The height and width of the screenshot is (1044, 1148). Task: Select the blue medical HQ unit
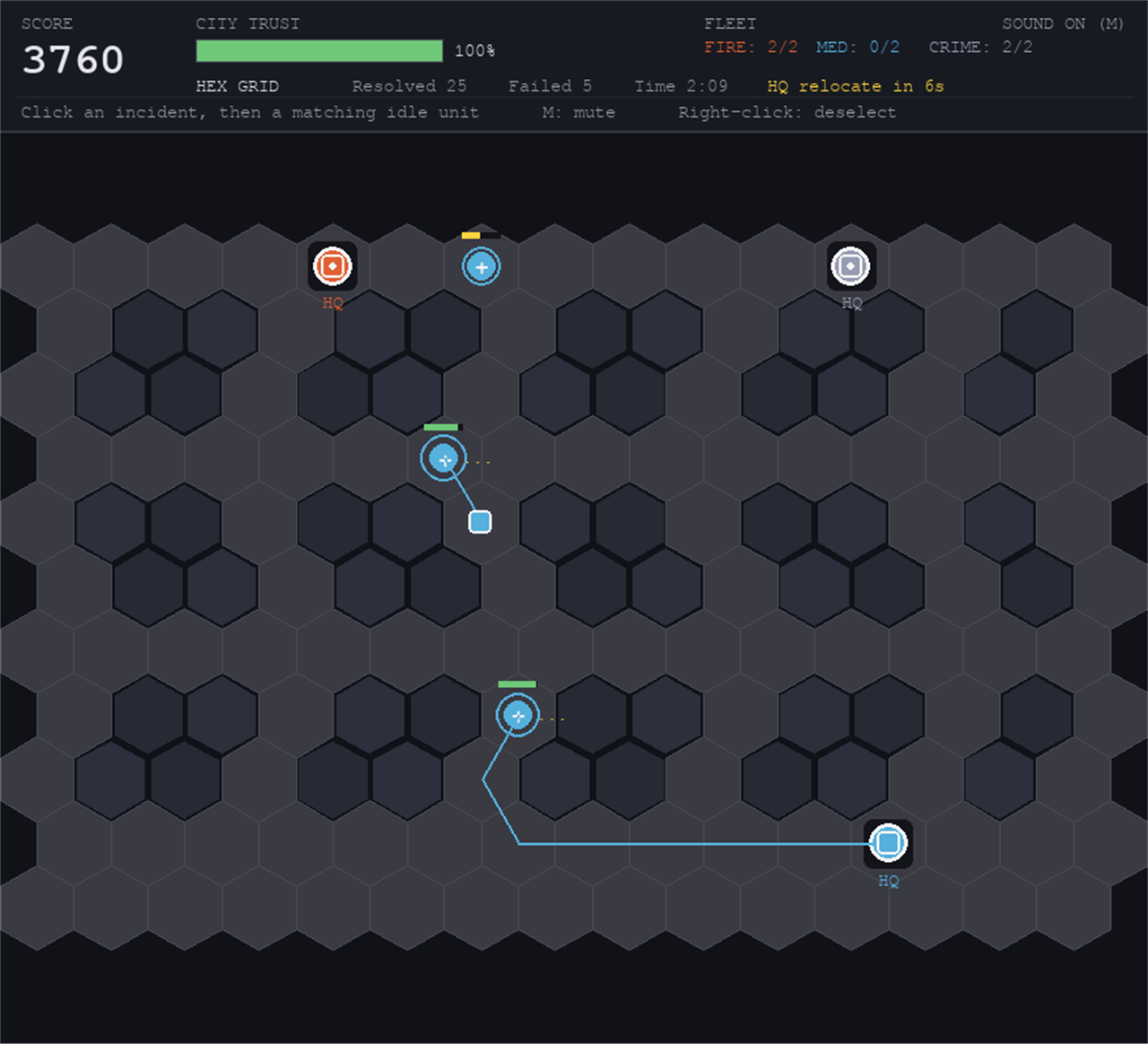(x=888, y=843)
